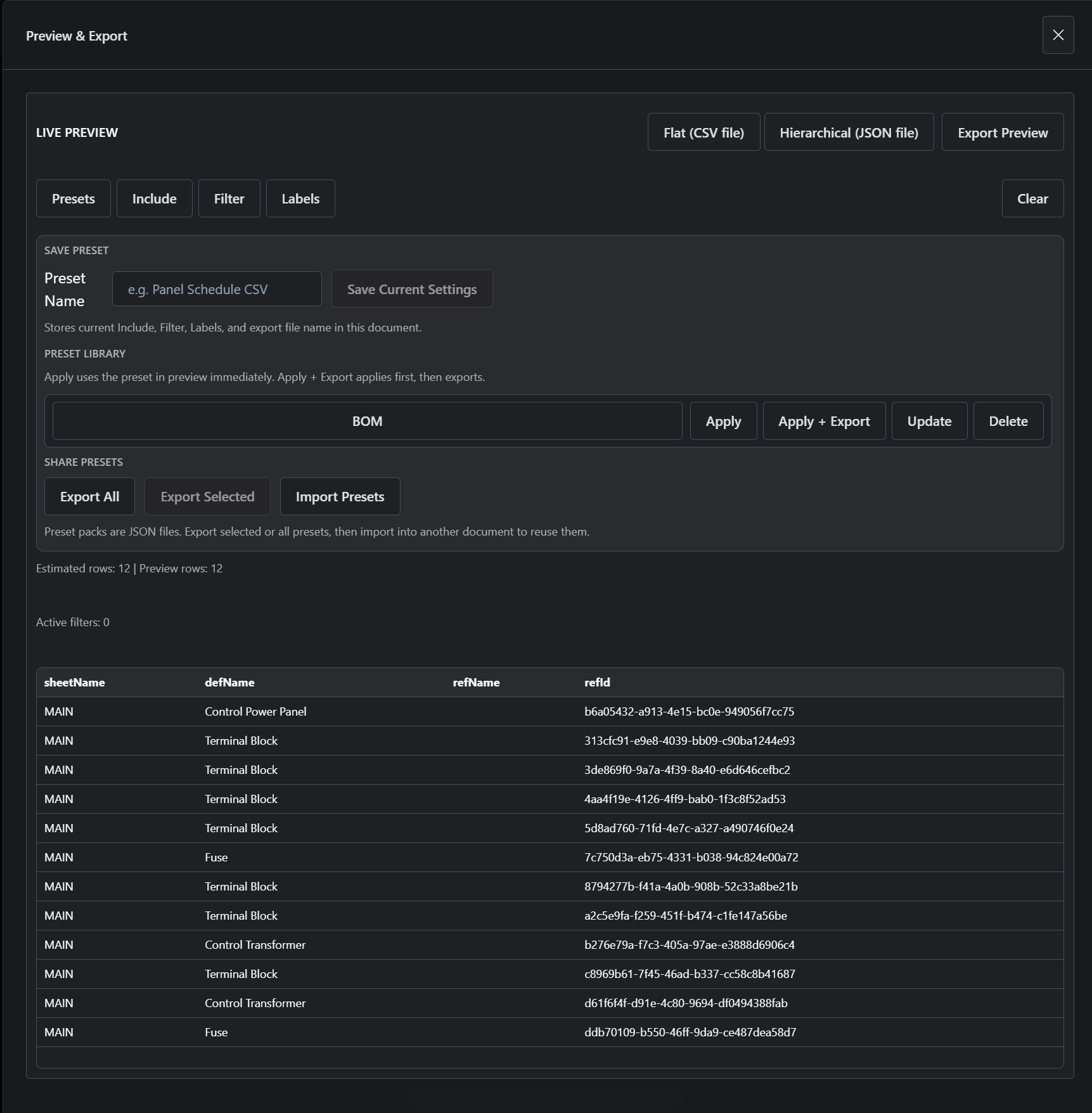The width and height of the screenshot is (1092, 1113).
Task: Close the Preview & Export dialog
Action: pos(1058,35)
